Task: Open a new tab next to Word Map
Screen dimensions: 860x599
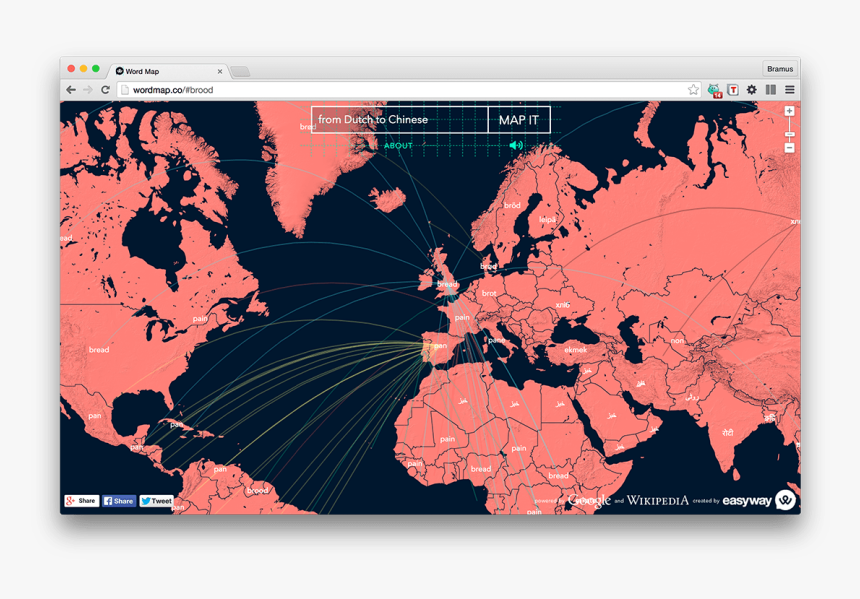Action: pos(240,72)
